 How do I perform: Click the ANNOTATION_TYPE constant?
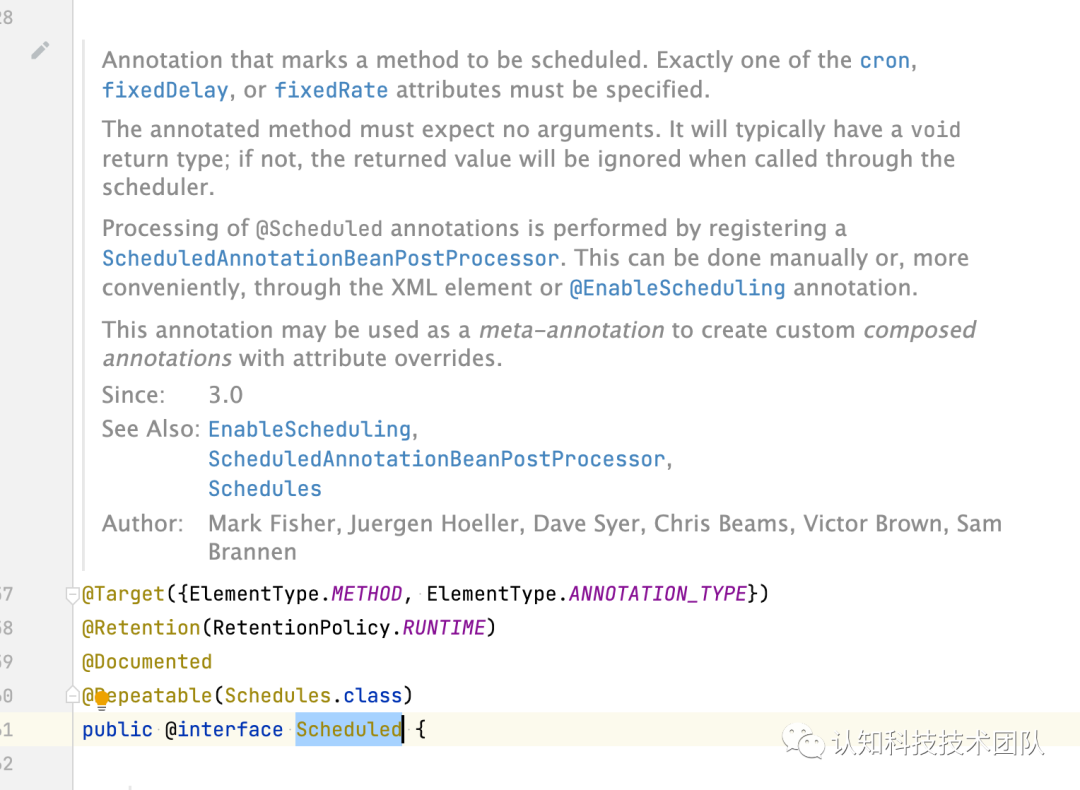click(658, 594)
